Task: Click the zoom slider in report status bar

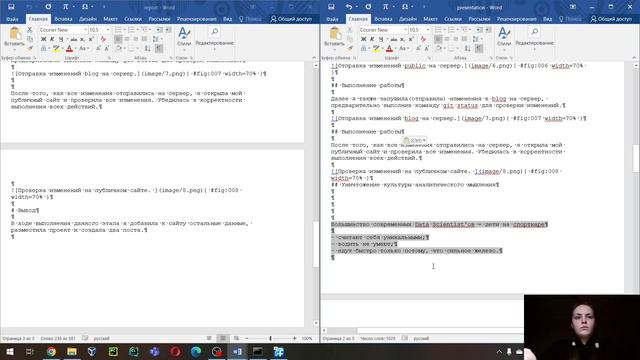Action: tap(270, 338)
